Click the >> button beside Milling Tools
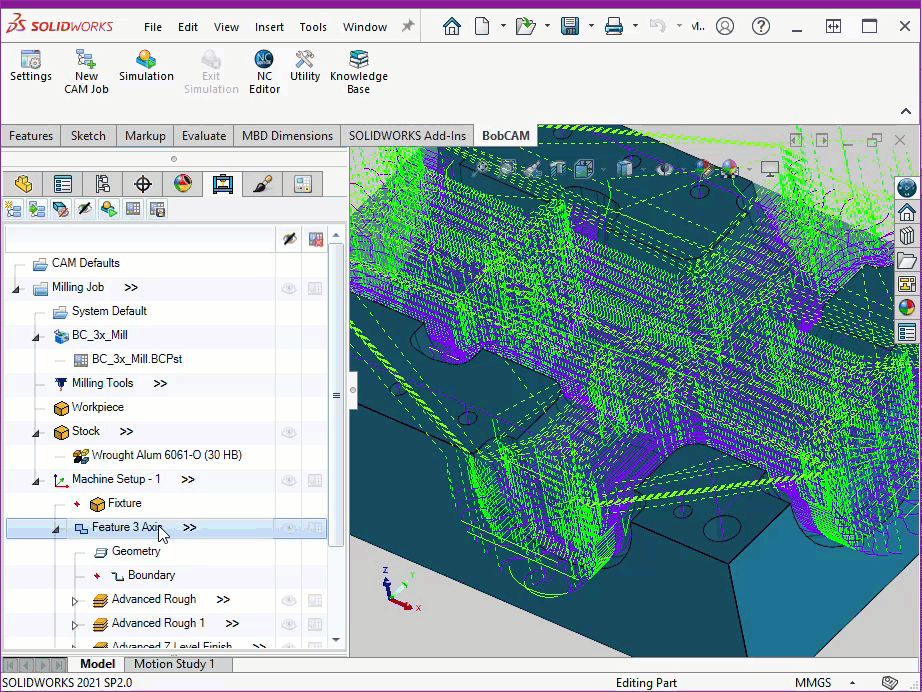The height and width of the screenshot is (692, 922). pyautogui.click(x=160, y=384)
